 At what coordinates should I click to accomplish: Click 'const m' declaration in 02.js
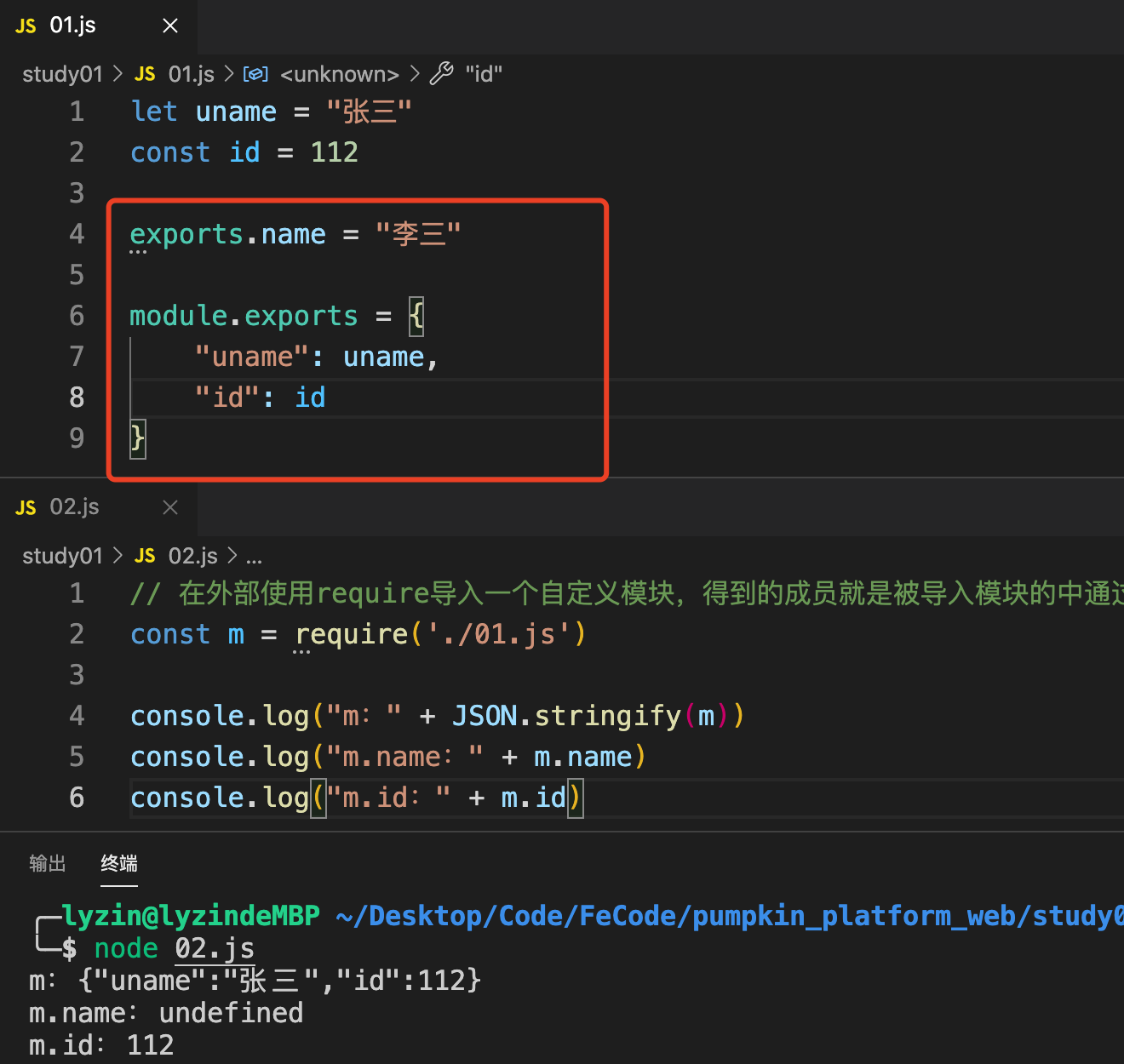tap(187, 634)
